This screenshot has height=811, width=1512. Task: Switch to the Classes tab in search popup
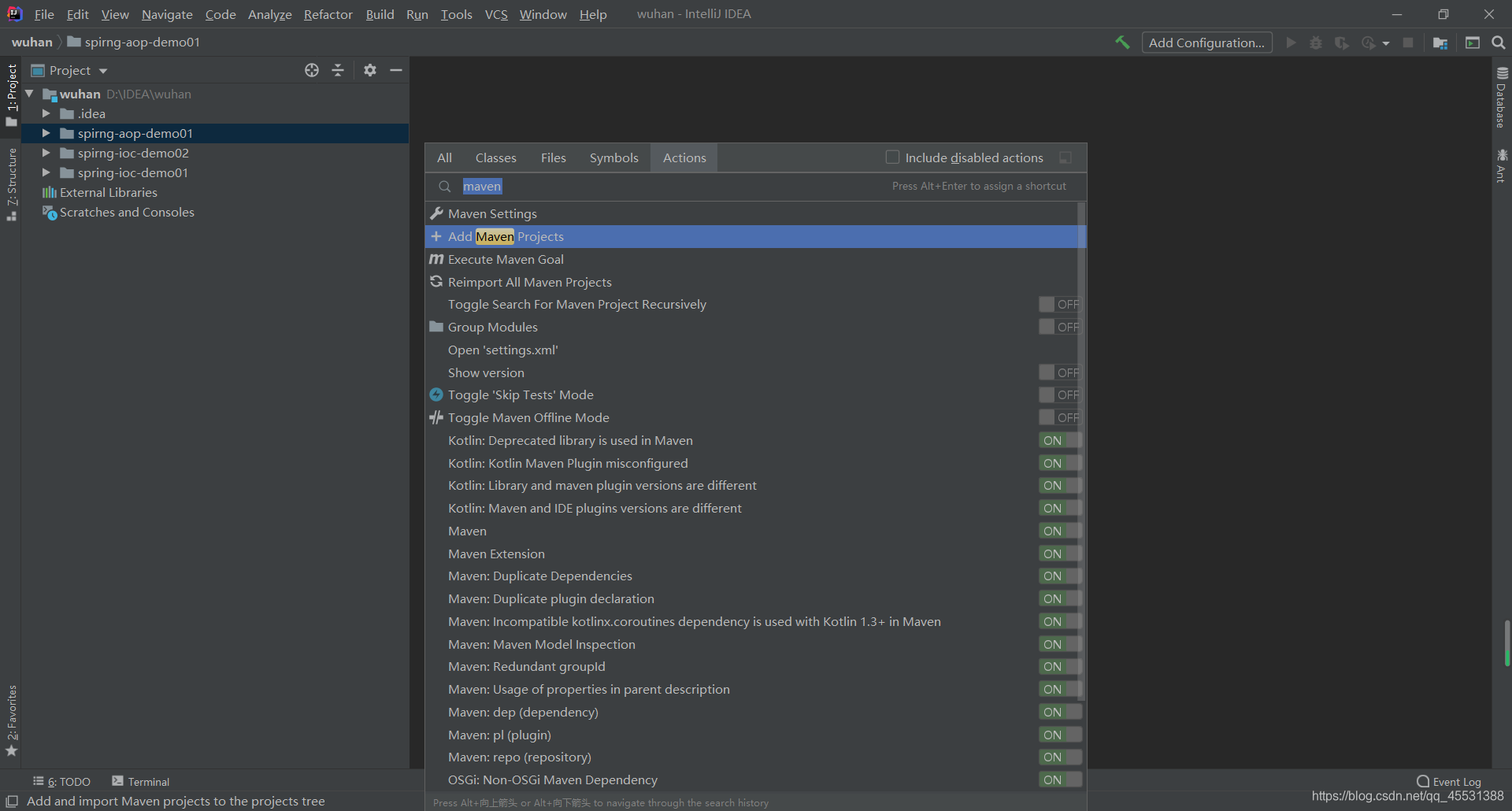tap(496, 157)
